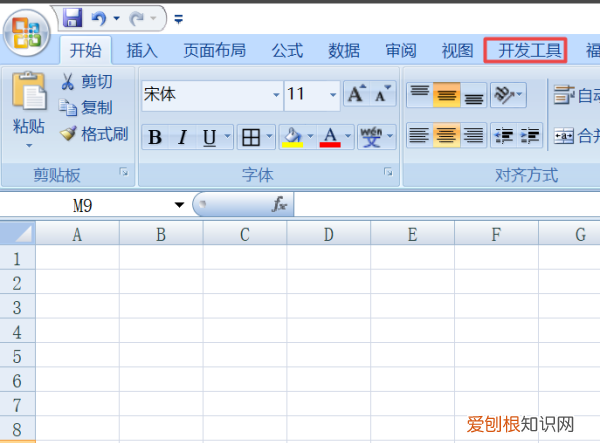Toggle bottom vertical alignment
600x443 pixels.
coord(474,94)
